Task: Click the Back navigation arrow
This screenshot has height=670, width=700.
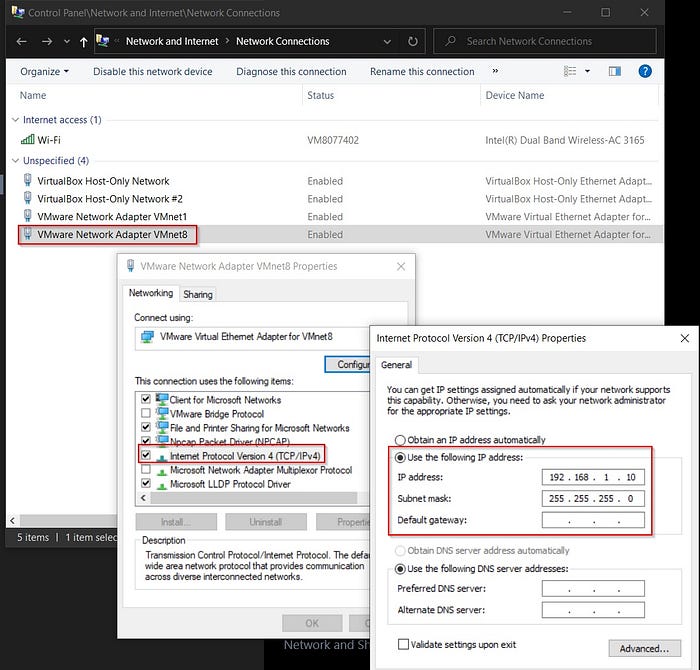Action: point(21,42)
